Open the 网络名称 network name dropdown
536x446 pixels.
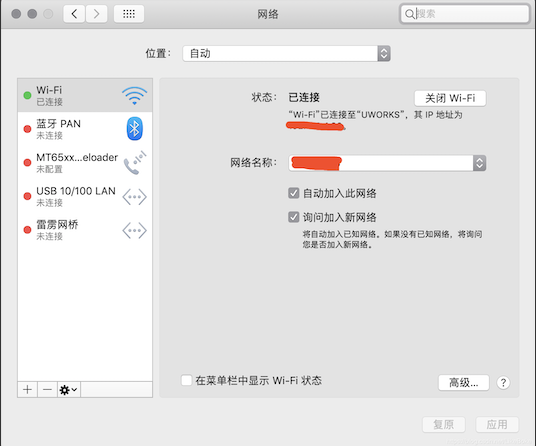387,163
